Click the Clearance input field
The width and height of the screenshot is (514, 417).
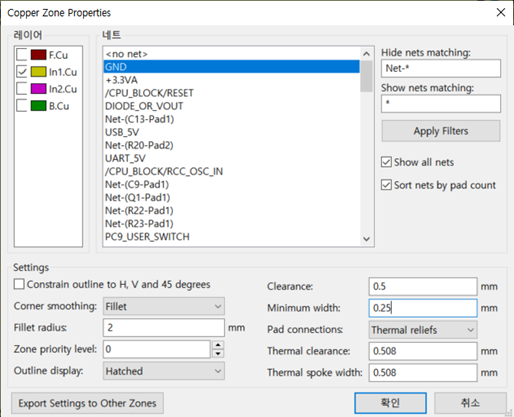423,286
